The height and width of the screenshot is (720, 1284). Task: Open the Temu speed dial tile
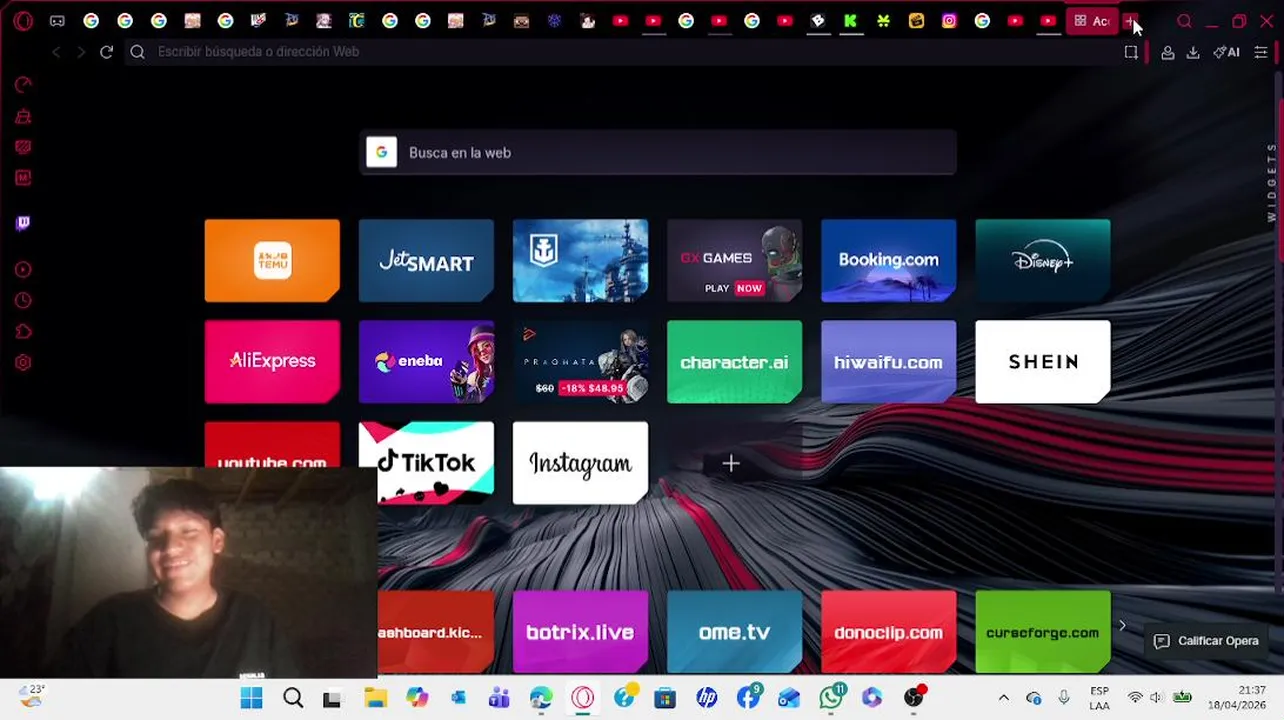tap(272, 260)
